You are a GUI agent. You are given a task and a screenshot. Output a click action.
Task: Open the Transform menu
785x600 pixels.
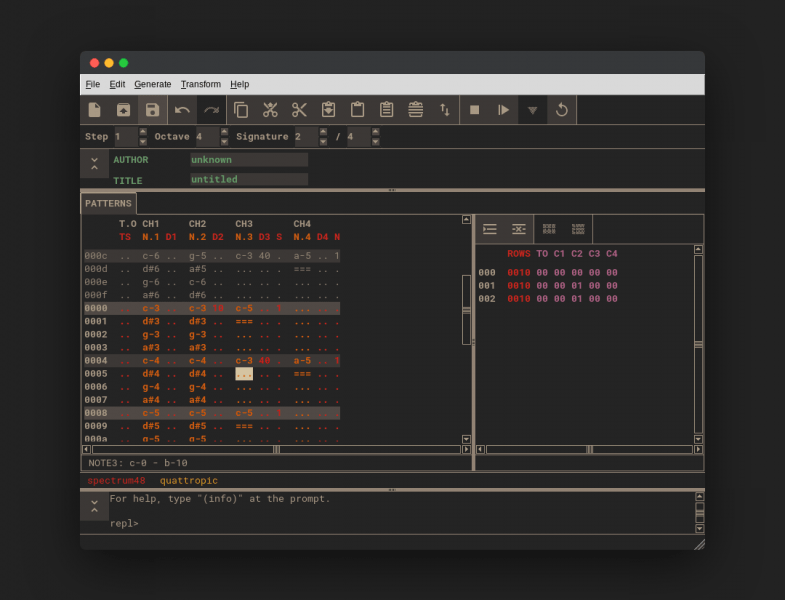(x=201, y=84)
